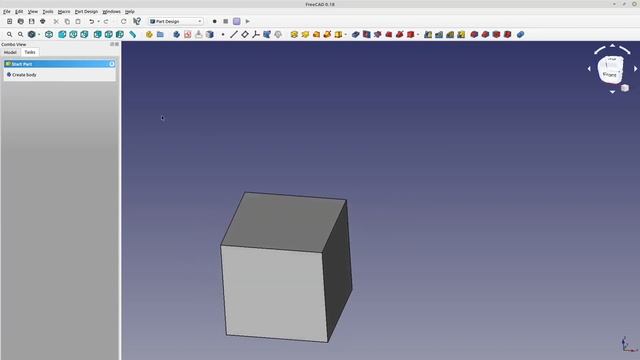
Task: Save the active document
Action: pos(31,21)
